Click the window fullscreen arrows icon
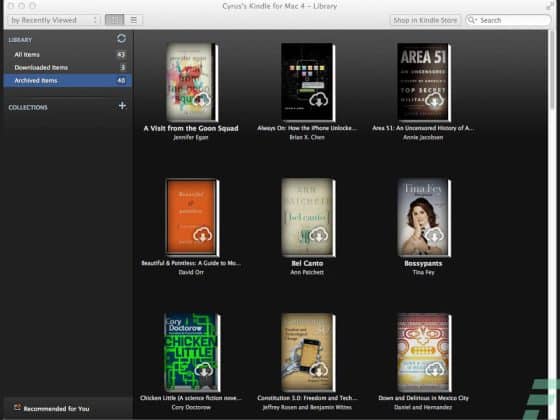The height and width of the screenshot is (420, 560). point(550,6)
